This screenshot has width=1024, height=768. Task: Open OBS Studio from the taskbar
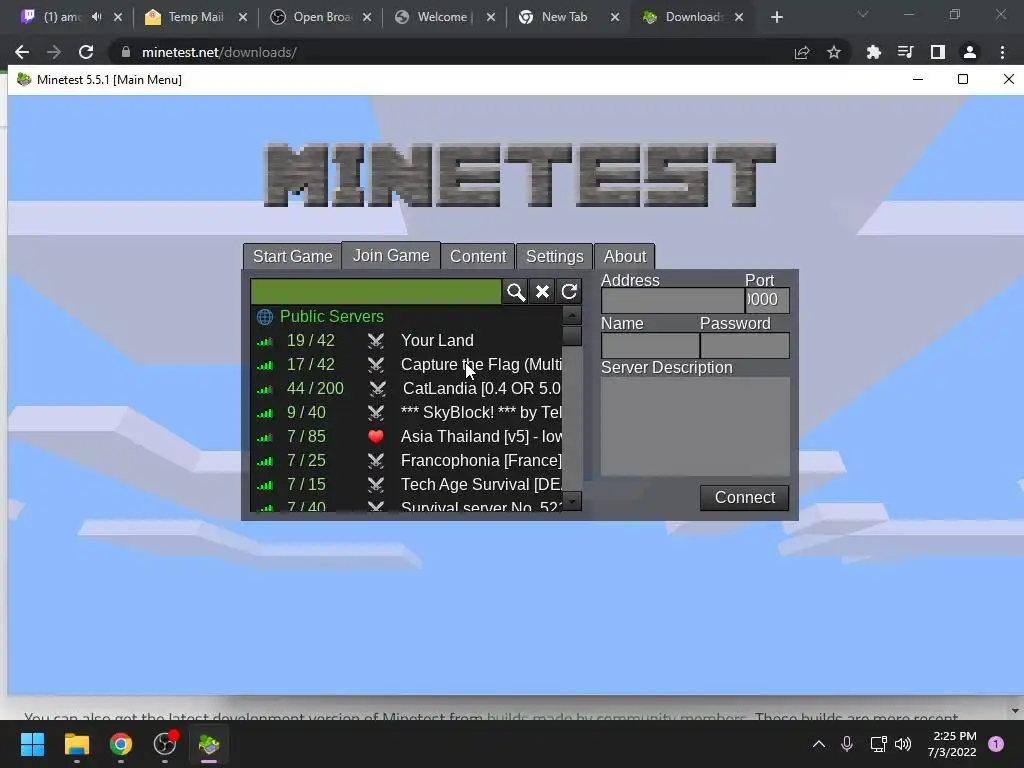(165, 744)
